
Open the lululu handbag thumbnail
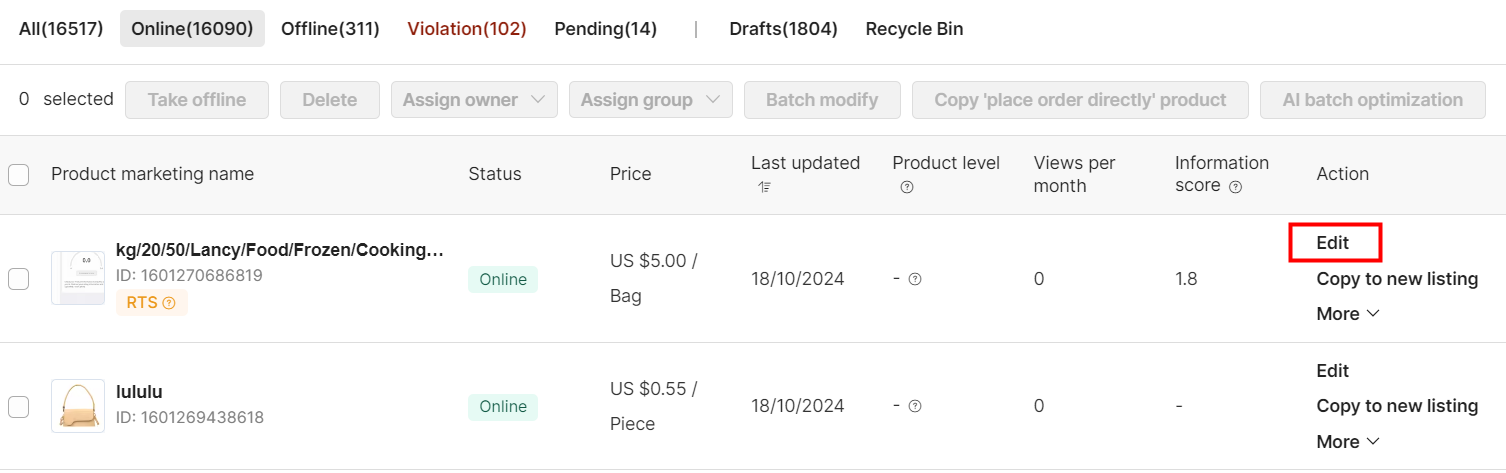[78, 406]
